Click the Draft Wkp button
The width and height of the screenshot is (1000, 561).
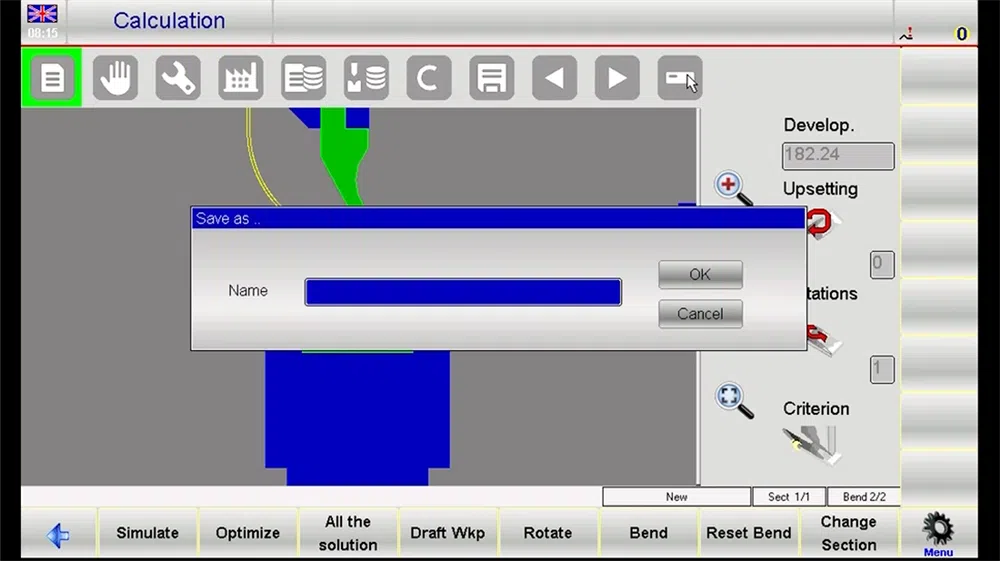point(448,533)
